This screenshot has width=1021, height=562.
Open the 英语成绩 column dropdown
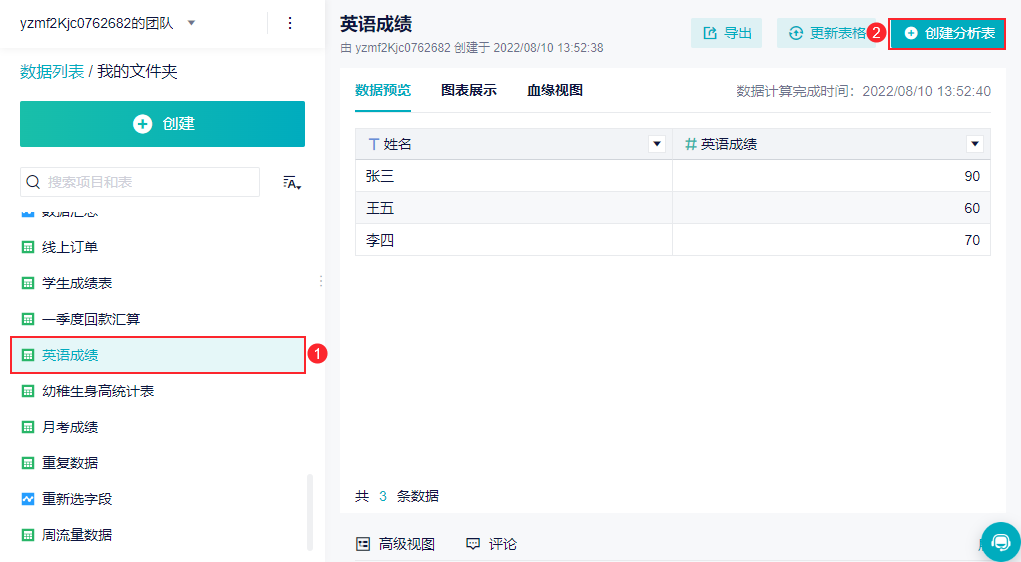(x=975, y=144)
